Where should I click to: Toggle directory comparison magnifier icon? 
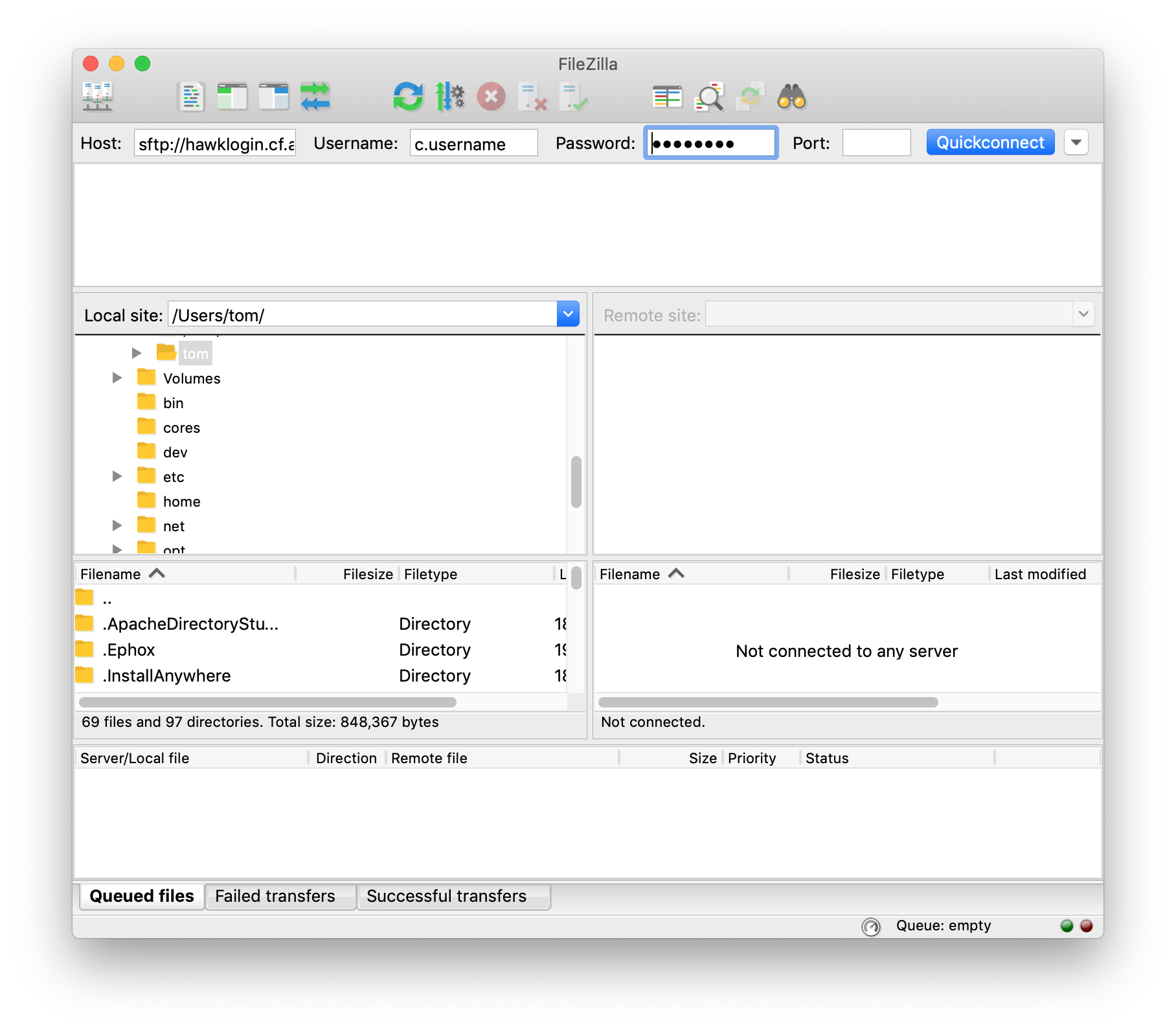pyautogui.click(x=709, y=97)
